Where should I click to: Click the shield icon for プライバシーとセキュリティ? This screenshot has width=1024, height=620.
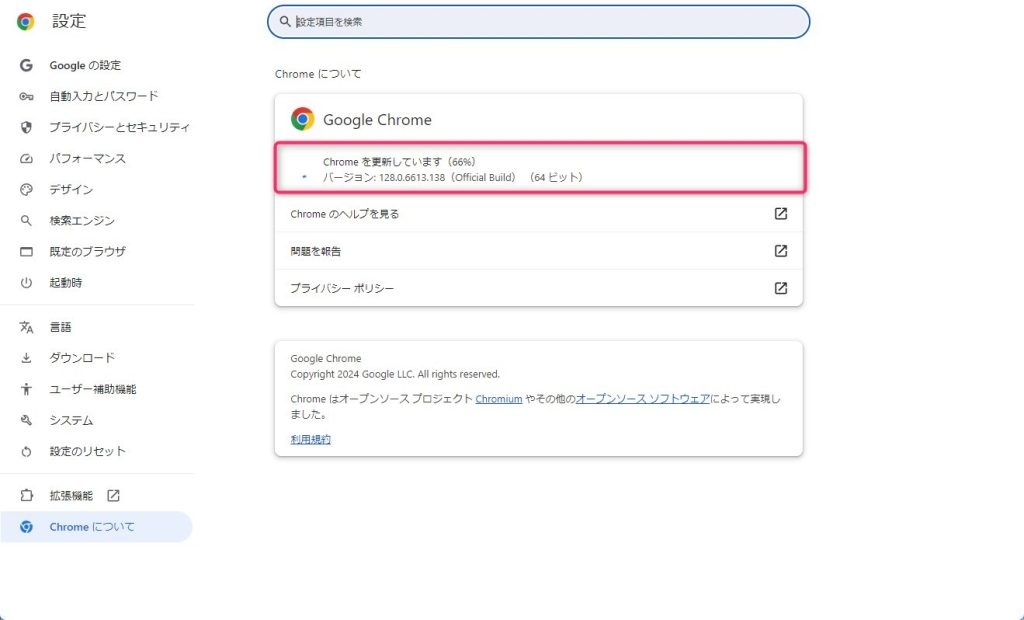coord(27,127)
